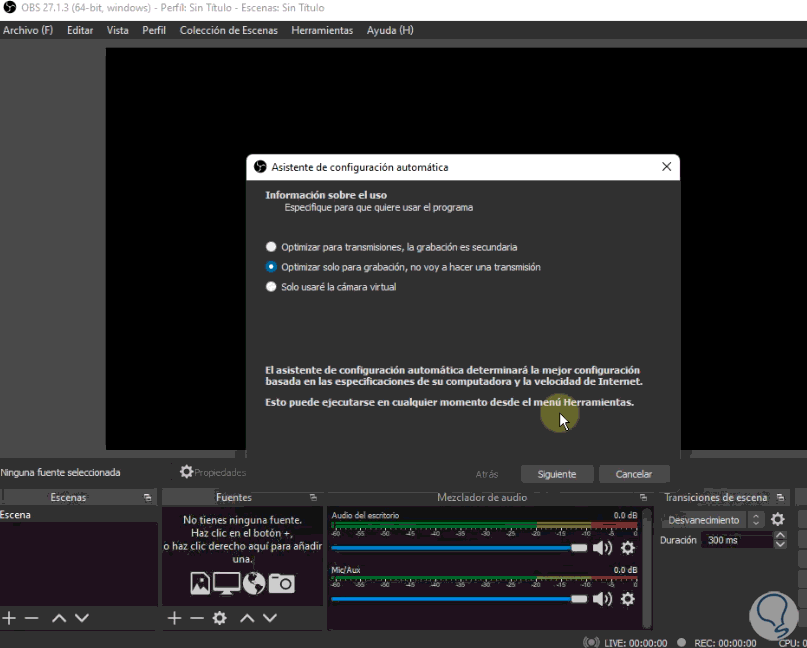The height and width of the screenshot is (648, 807).
Task: Undock the Escenas panel
Action: coord(148,498)
